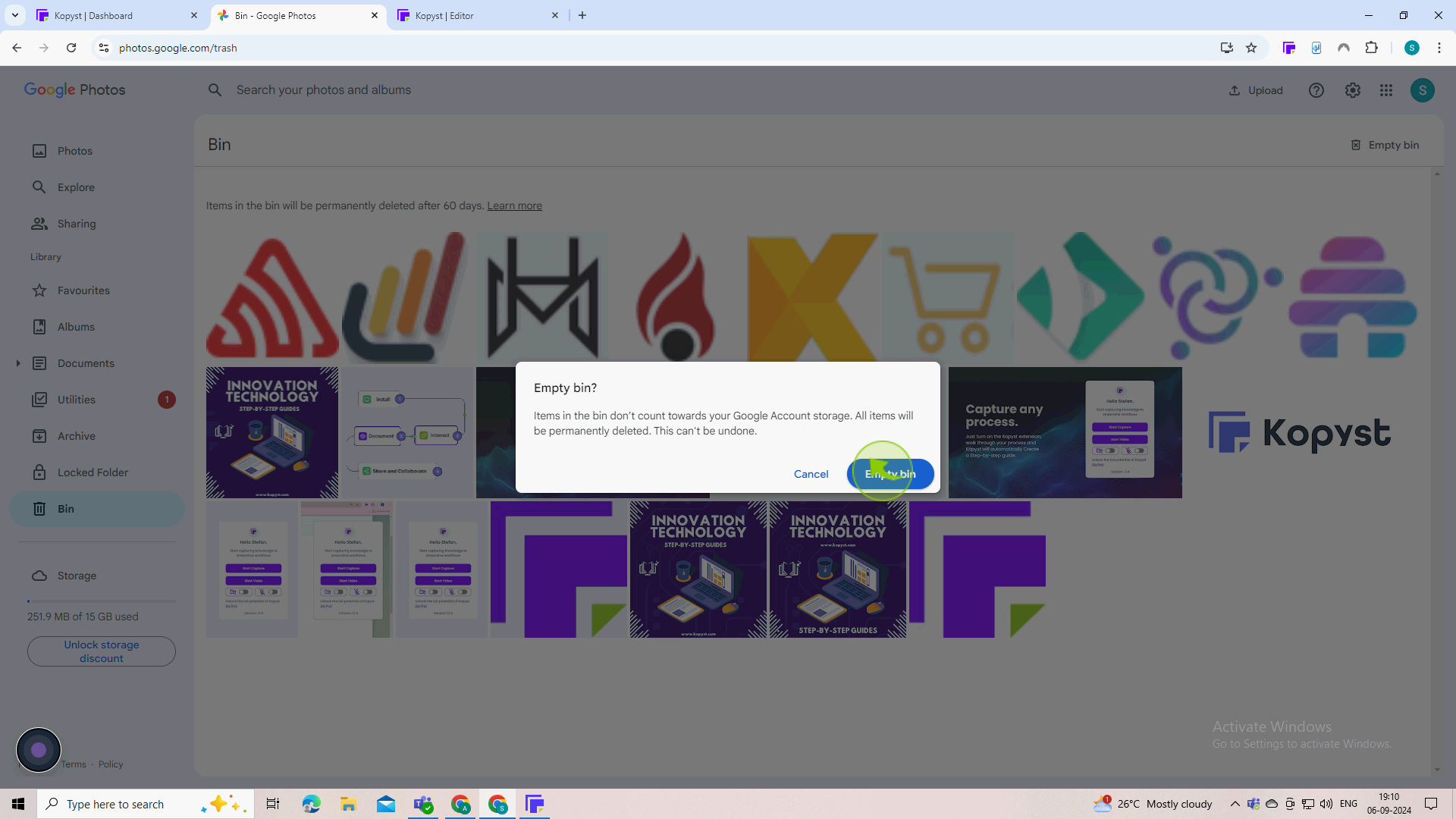
Task: Open Documents in the sidebar
Action: pos(97,363)
